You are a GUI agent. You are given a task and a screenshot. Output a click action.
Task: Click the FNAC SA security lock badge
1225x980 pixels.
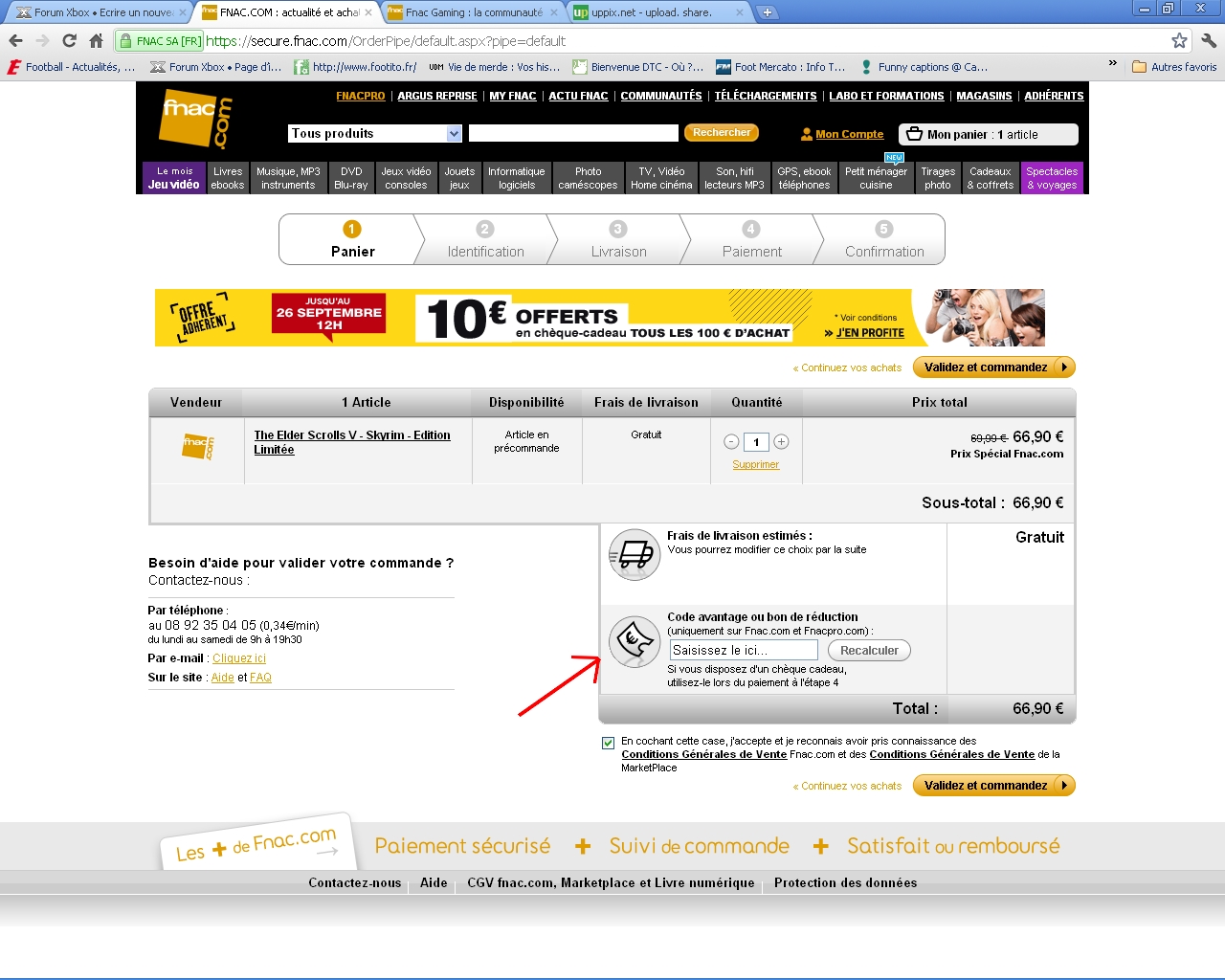pos(160,41)
